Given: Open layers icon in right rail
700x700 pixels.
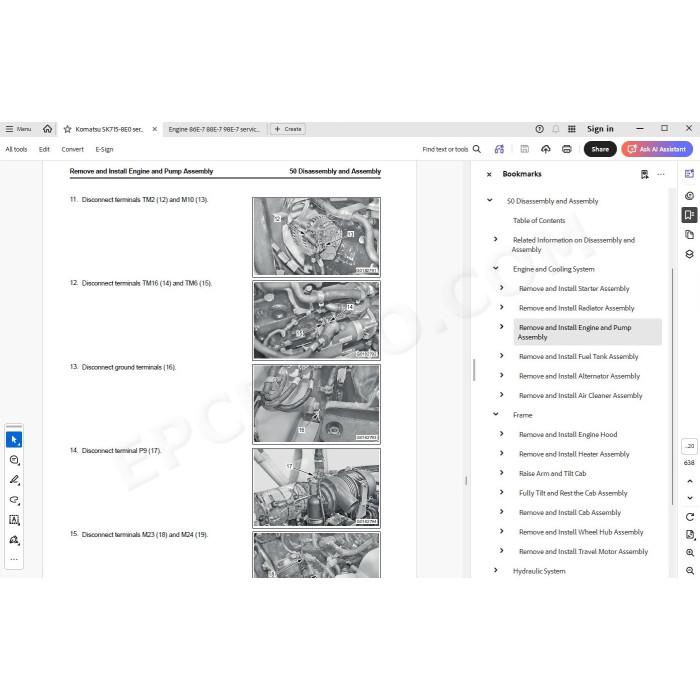Looking at the screenshot, I should click(689, 254).
